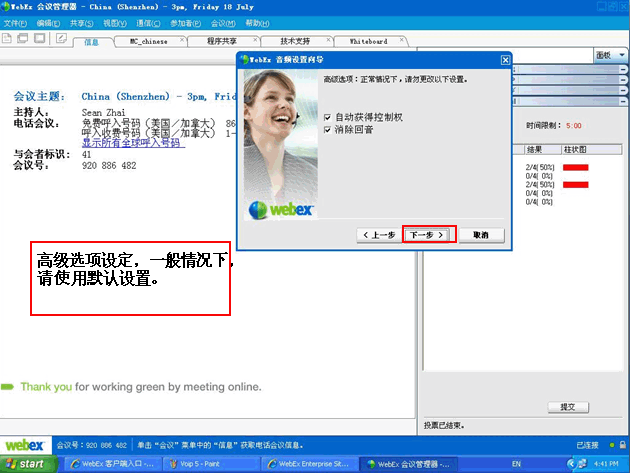Switch to the 程序共享 tab
The width and height of the screenshot is (630, 473).
coord(222,41)
